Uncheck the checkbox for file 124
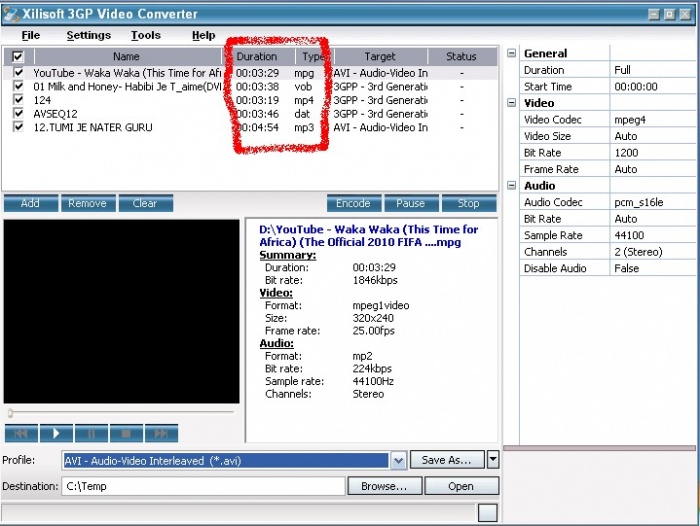 pos(18,99)
